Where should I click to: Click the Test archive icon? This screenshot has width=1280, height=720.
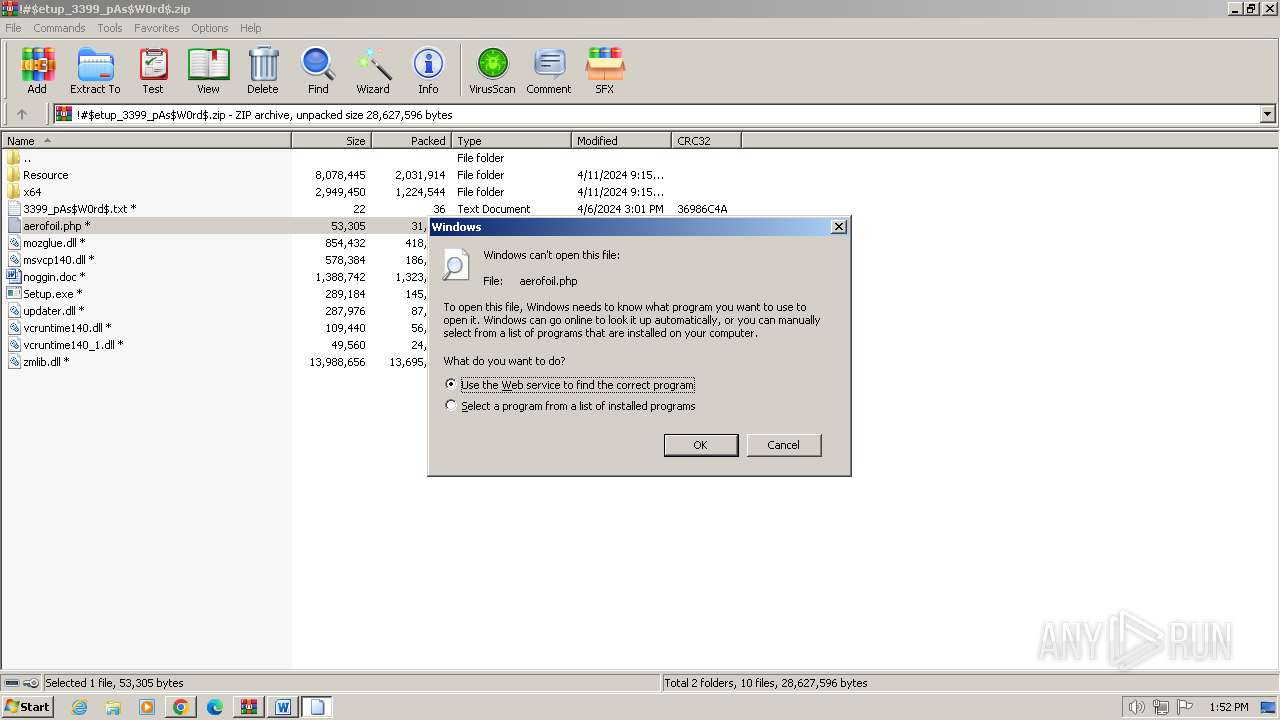click(x=152, y=71)
